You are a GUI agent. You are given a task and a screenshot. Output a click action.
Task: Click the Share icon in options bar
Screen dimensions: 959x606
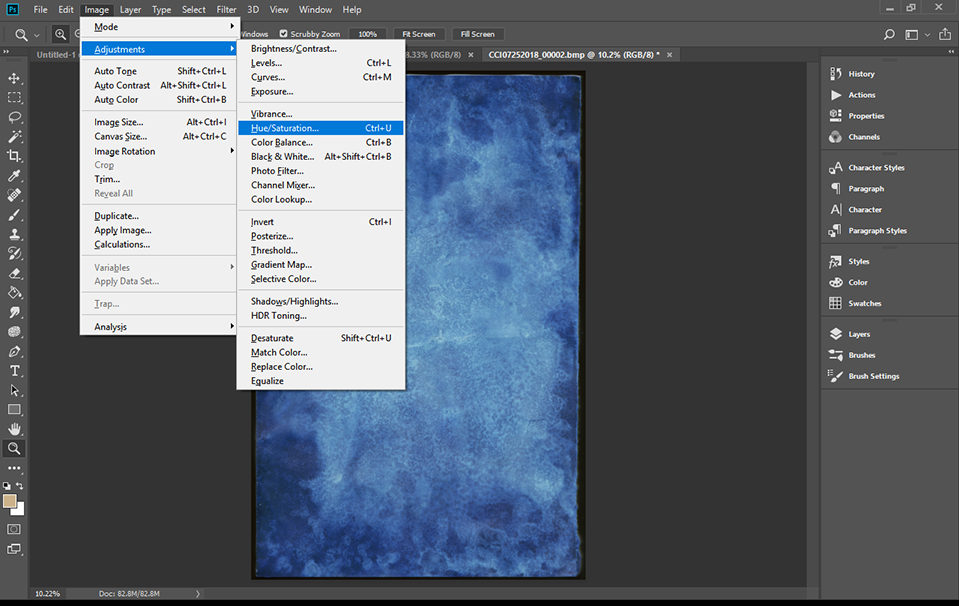click(x=944, y=34)
